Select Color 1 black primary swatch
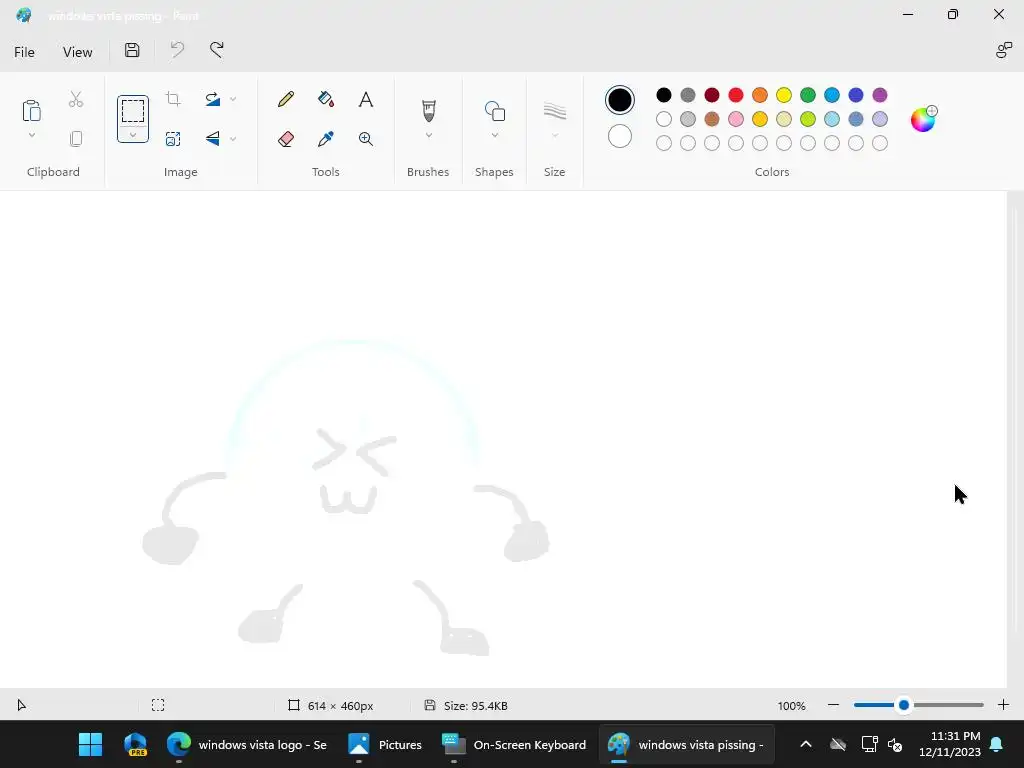The height and width of the screenshot is (768, 1024). coord(620,100)
